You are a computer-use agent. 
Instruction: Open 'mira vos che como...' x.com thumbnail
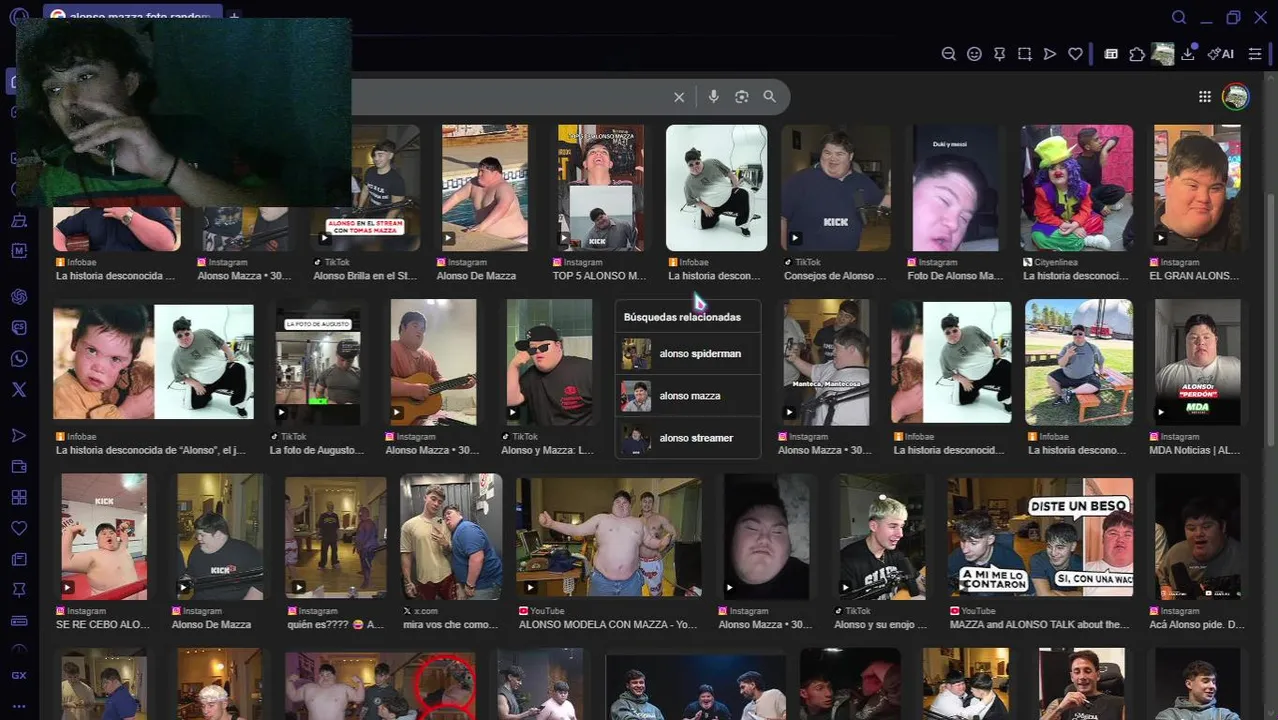(x=451, y=536)
